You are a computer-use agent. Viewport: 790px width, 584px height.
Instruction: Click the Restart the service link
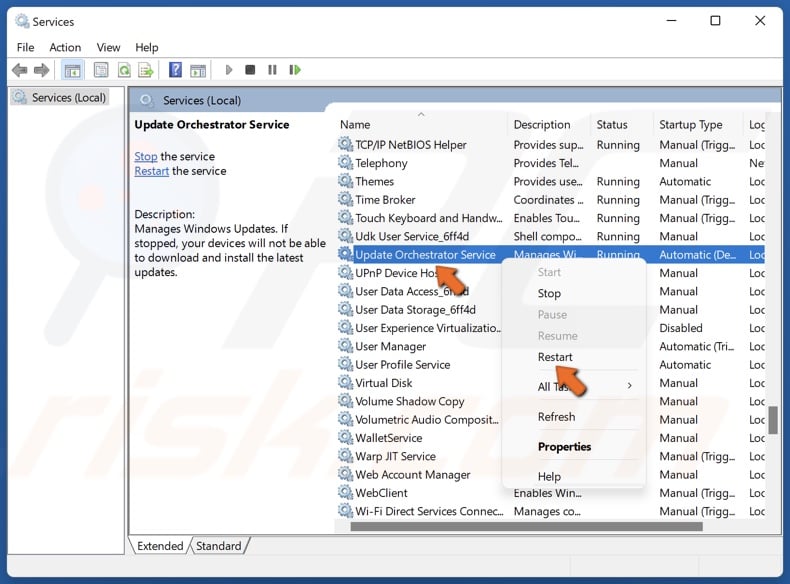point(152,171)
